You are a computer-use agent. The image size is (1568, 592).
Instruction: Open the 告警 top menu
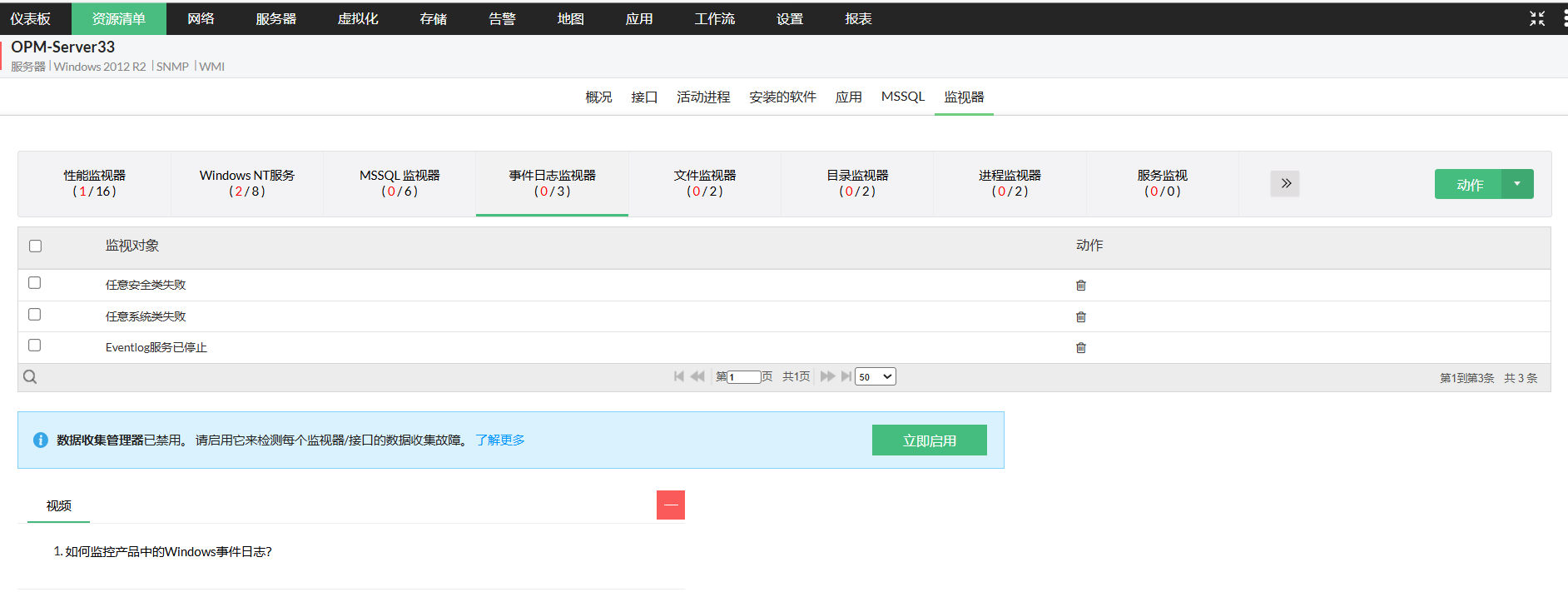(x=502, y=18)
